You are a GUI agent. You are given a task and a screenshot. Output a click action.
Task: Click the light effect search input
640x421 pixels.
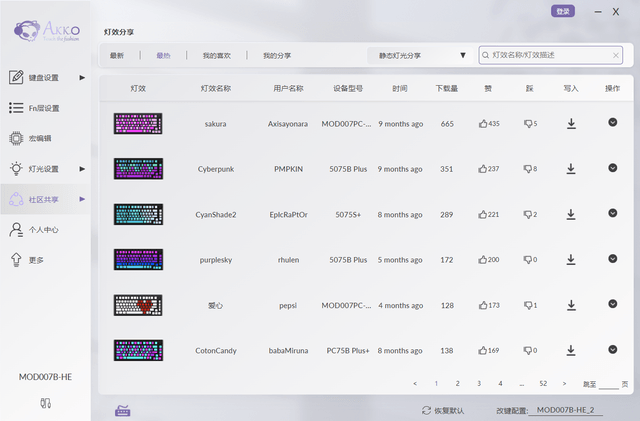[551, 55]
